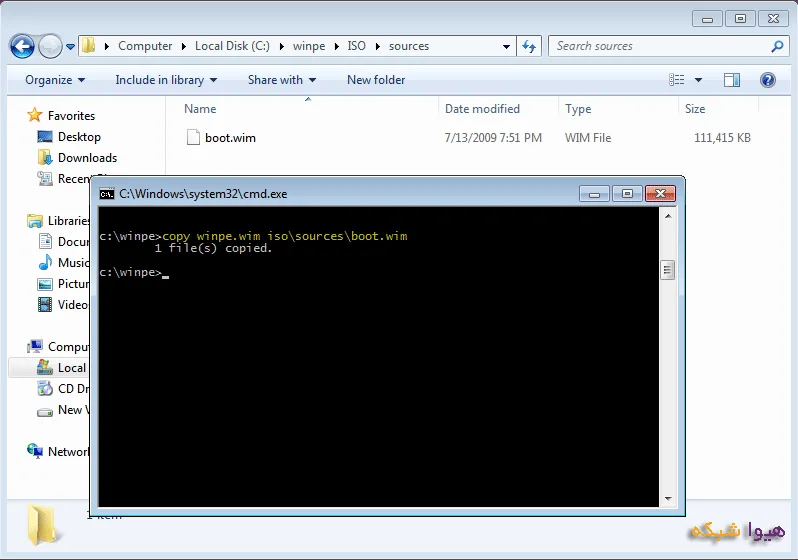
Task: Click the New Volume drive icon
Action: 45,411
